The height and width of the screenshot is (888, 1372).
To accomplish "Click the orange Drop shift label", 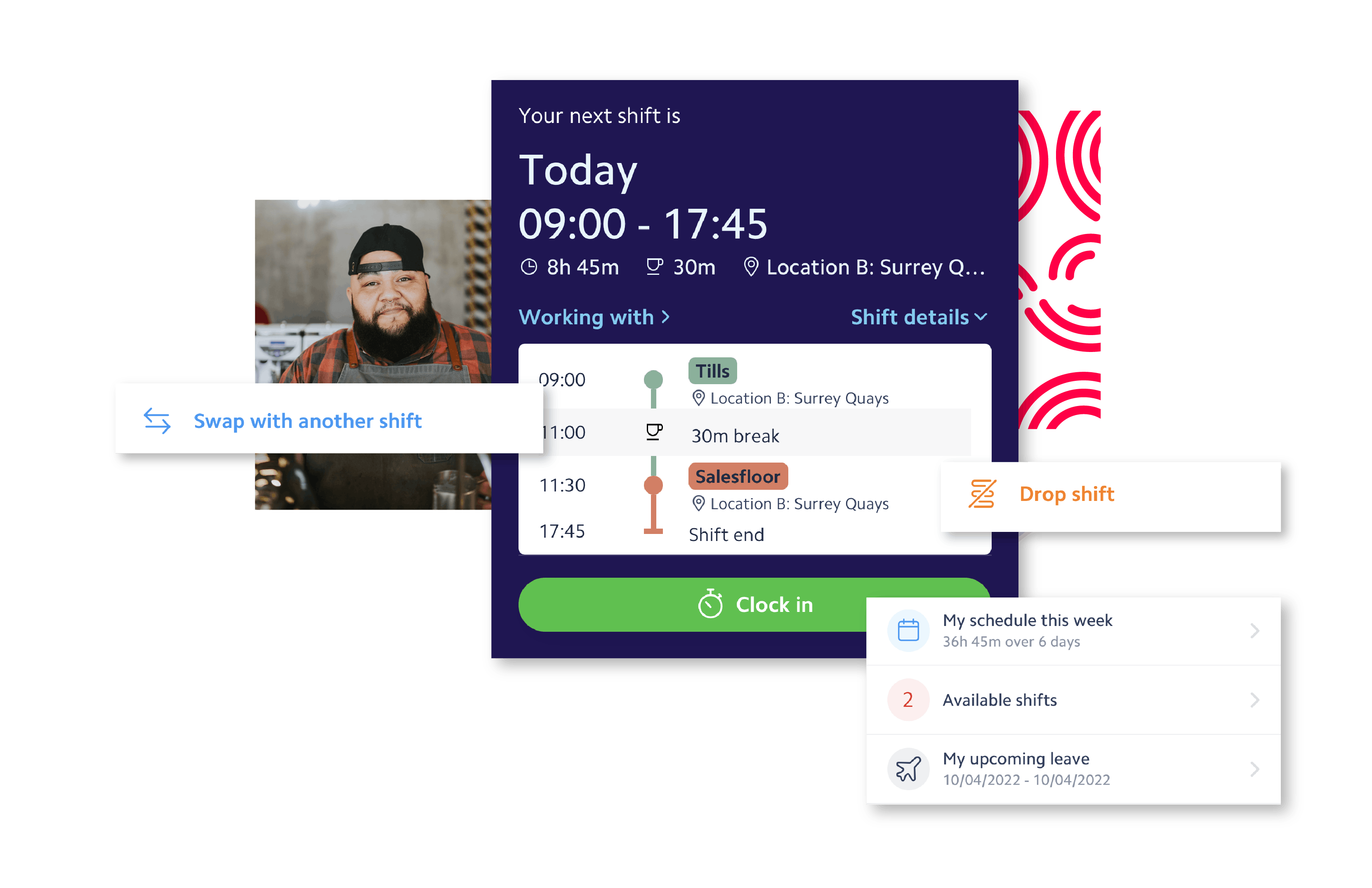I will pyautogui.click(x=1066, y=494).
